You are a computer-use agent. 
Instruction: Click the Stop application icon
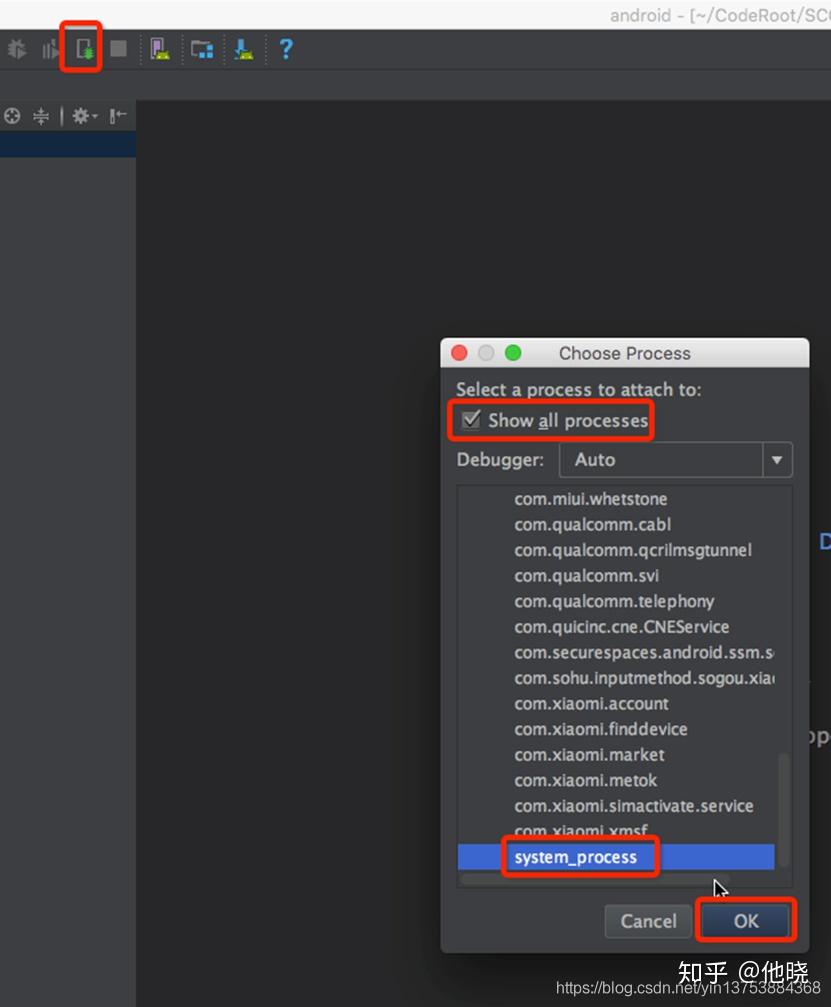click(117, 48)
